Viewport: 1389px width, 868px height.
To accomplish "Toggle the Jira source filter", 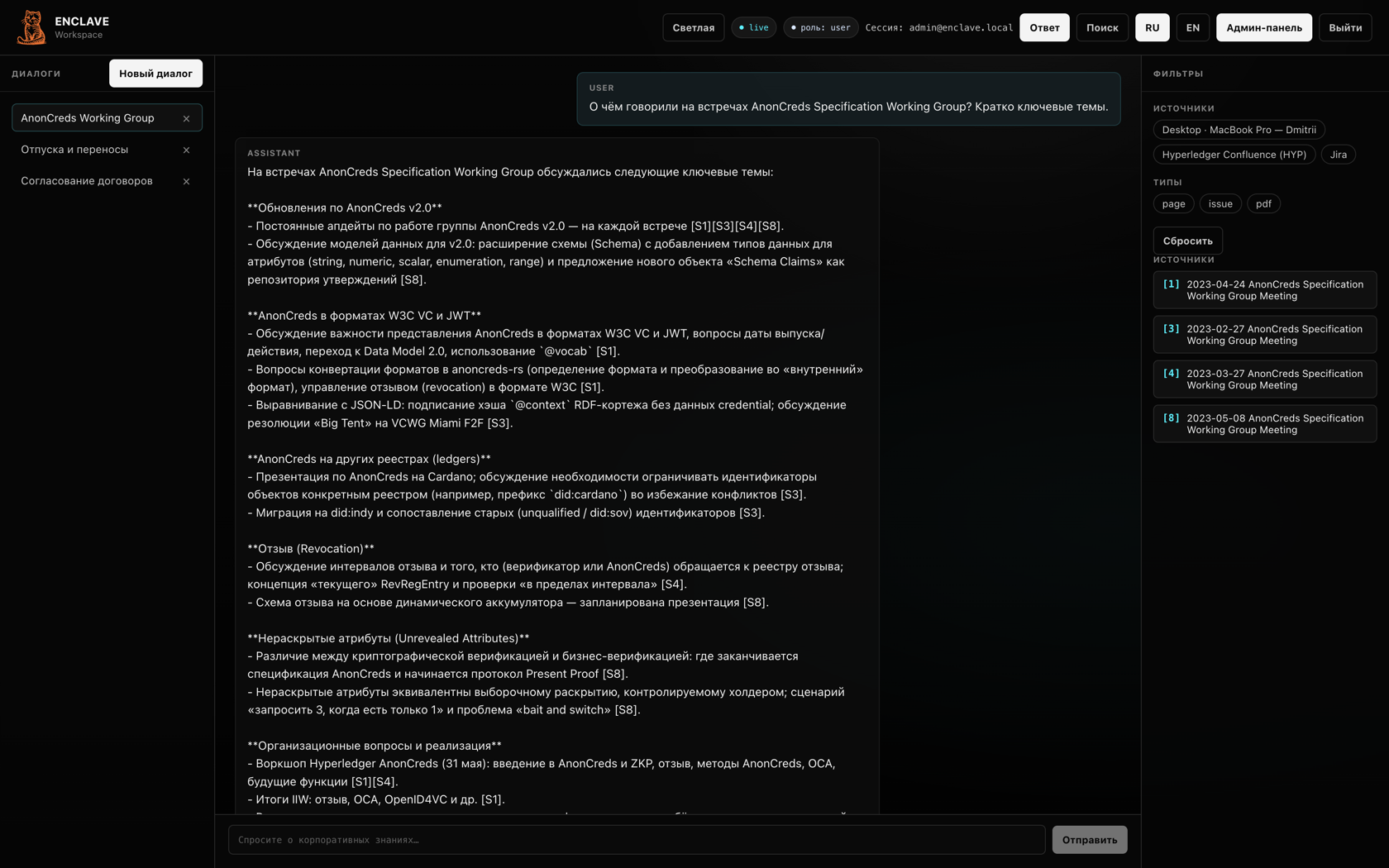I will pyautogui.click(x=1338, y=155).
